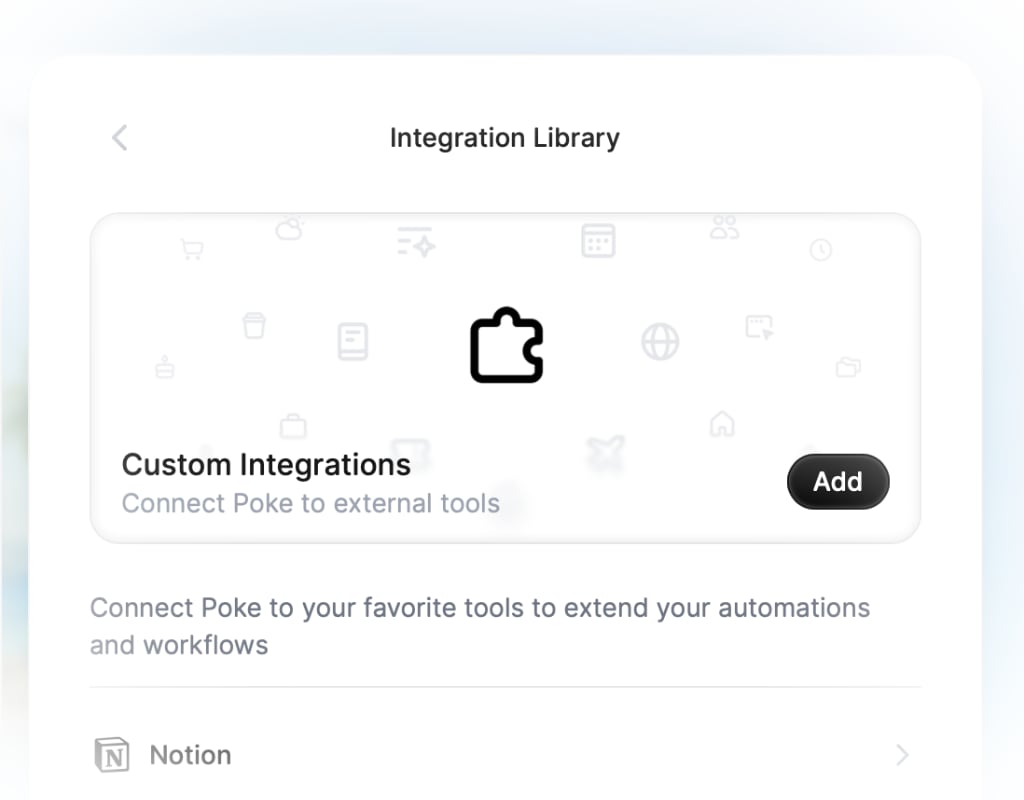Viewport: 1024px width, 800px height.
Task: Click the puzzle piece Custom Integrations icon
Action: coord(505,345)
